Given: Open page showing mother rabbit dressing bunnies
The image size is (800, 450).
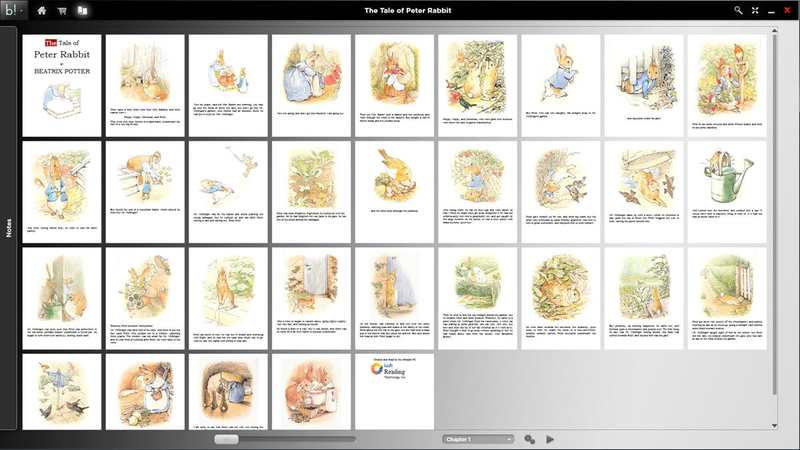Looking at the screenshot, I should [228, 86].
